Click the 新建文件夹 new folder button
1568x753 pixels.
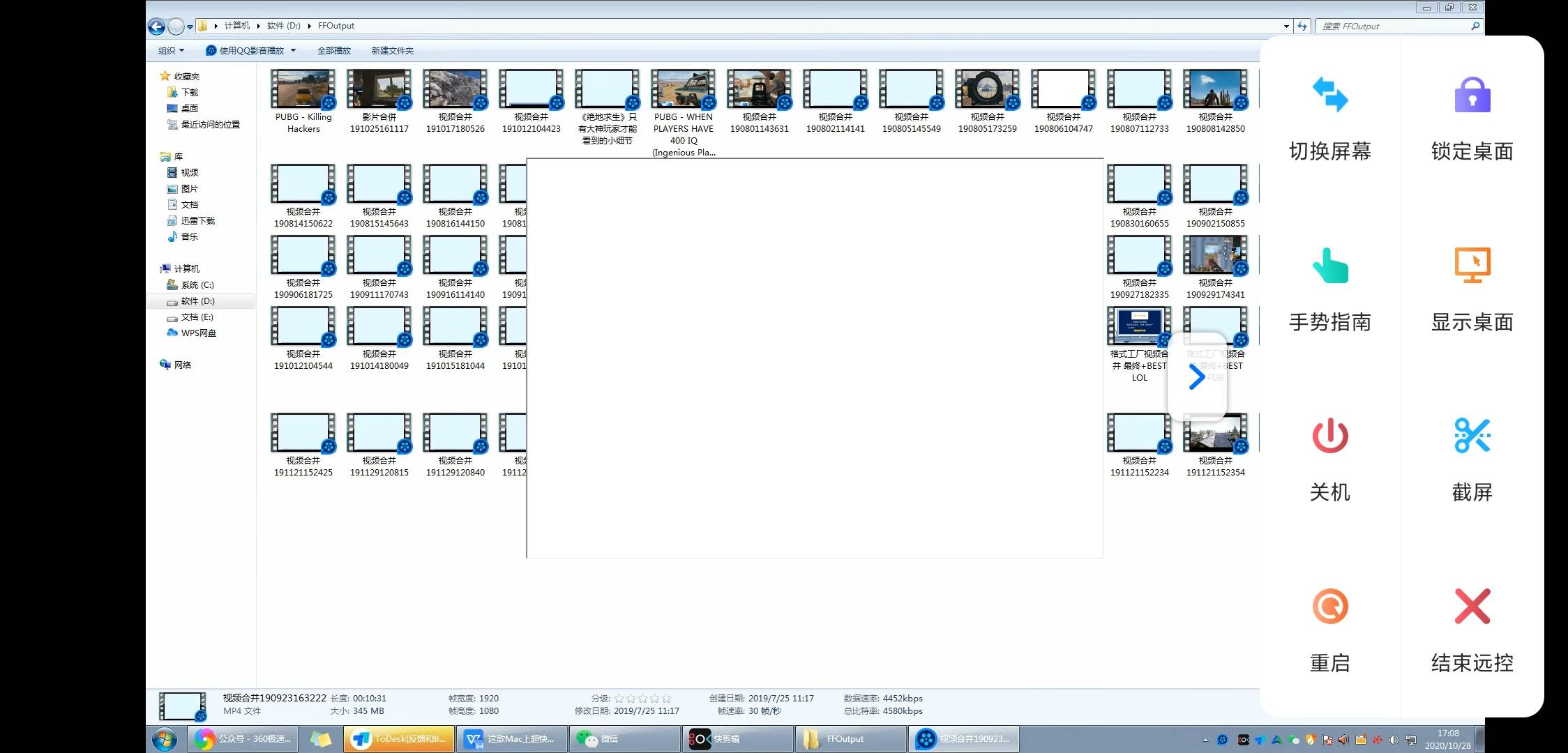tap(393, 50)
